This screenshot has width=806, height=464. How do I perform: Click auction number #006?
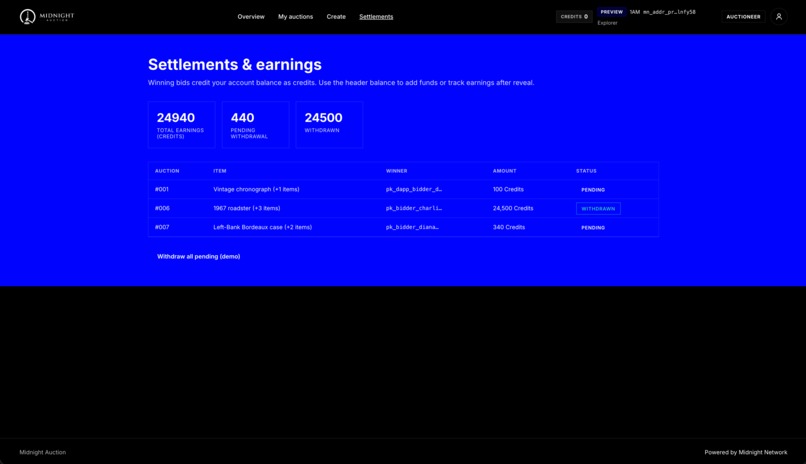[162, 208]
